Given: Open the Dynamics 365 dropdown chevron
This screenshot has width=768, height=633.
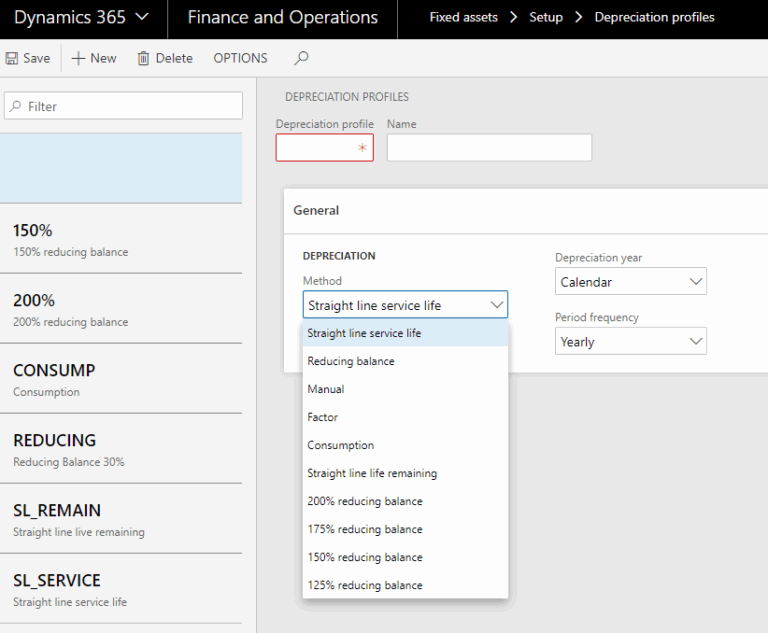Looking at the screenshot, I should point(142,17).
